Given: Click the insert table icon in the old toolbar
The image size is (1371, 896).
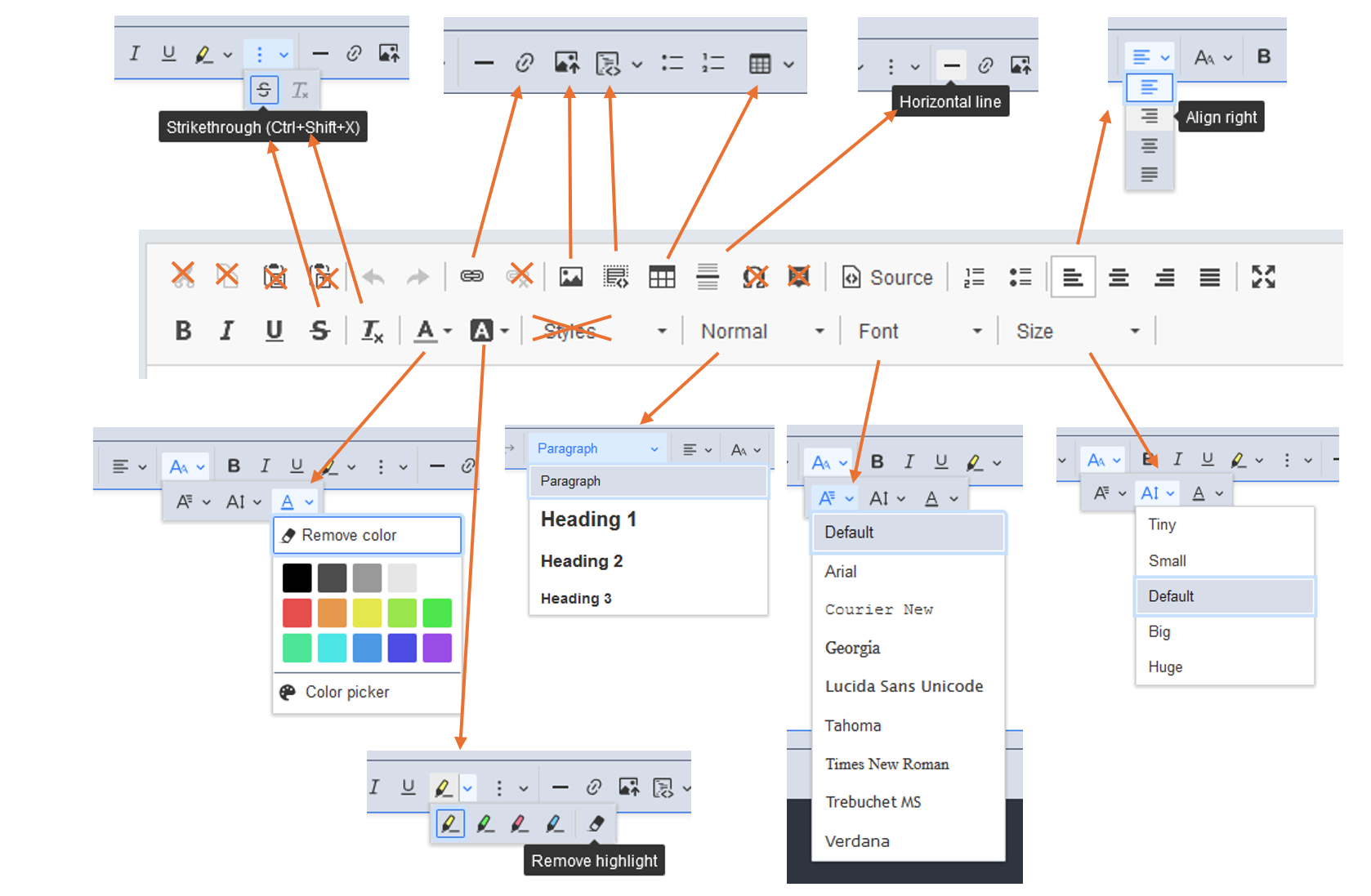Looking at the screenshot, I should pos(661,278).
